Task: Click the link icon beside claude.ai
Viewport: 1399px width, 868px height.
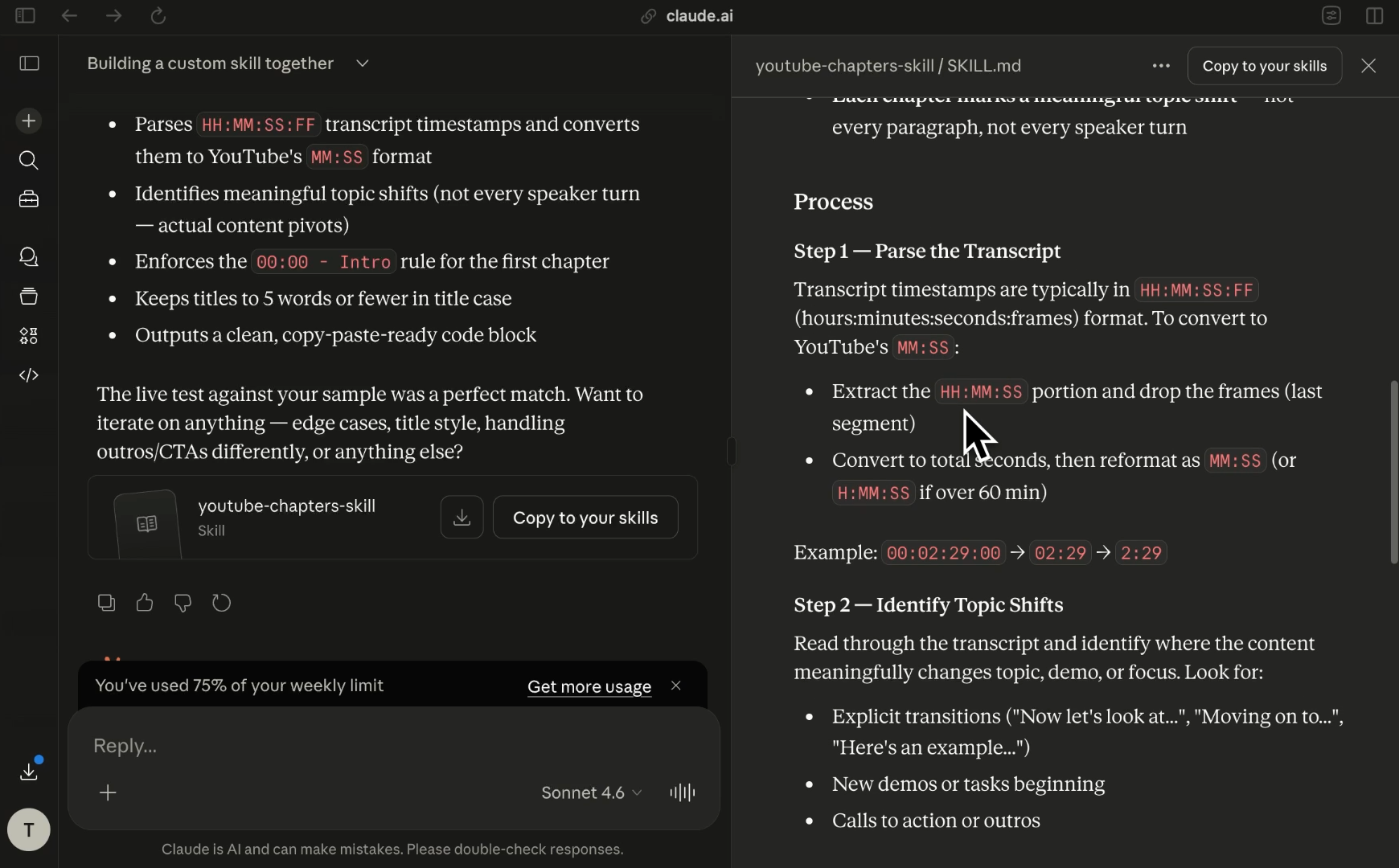Action: tap(648, 16)
